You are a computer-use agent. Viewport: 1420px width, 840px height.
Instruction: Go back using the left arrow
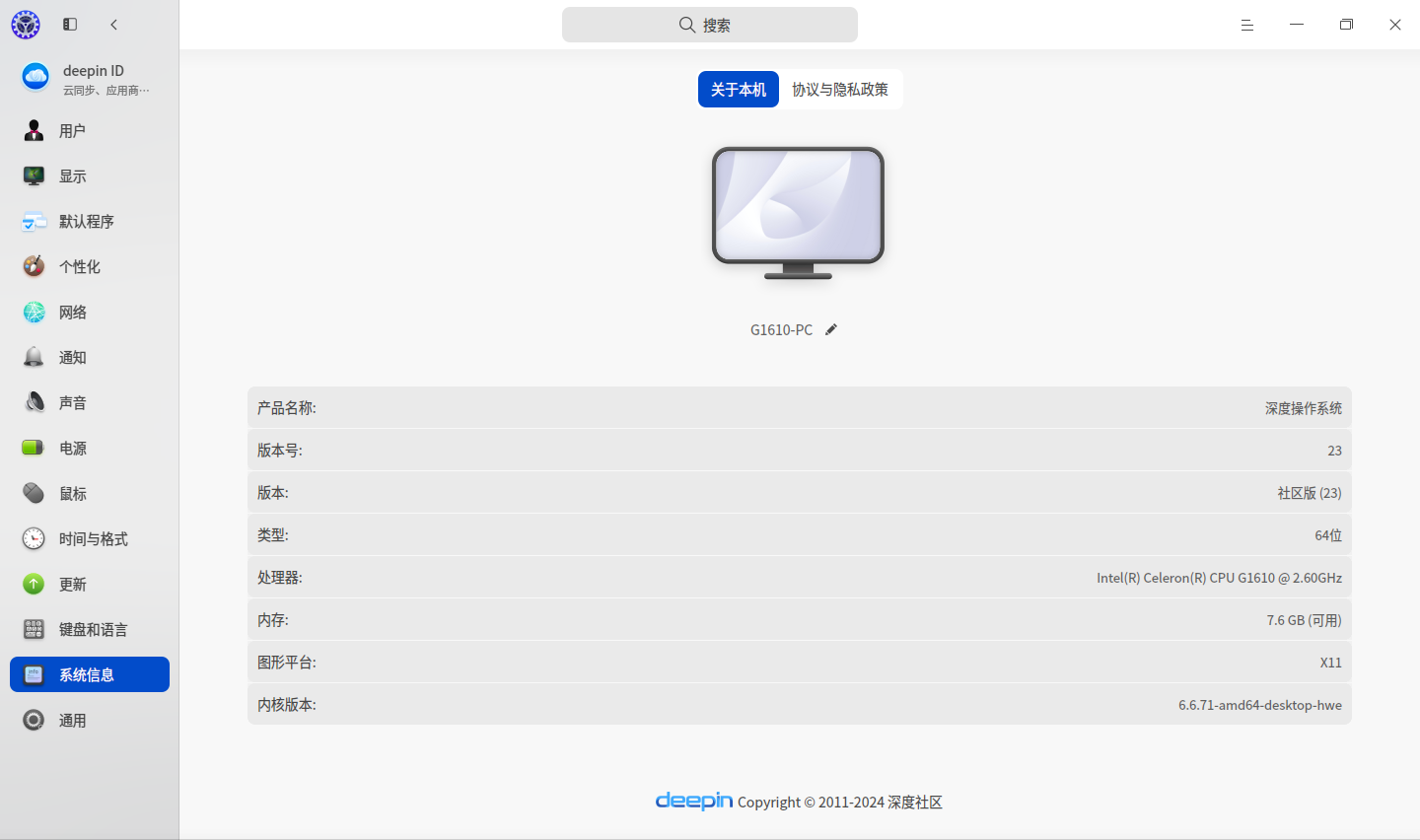[114, 25]
